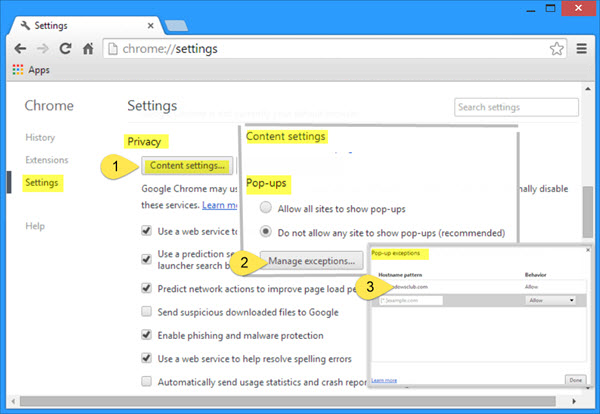The width and height of the screenshot is (600, 414).
Task: Reload the Settings page
Action: point(65,49)
